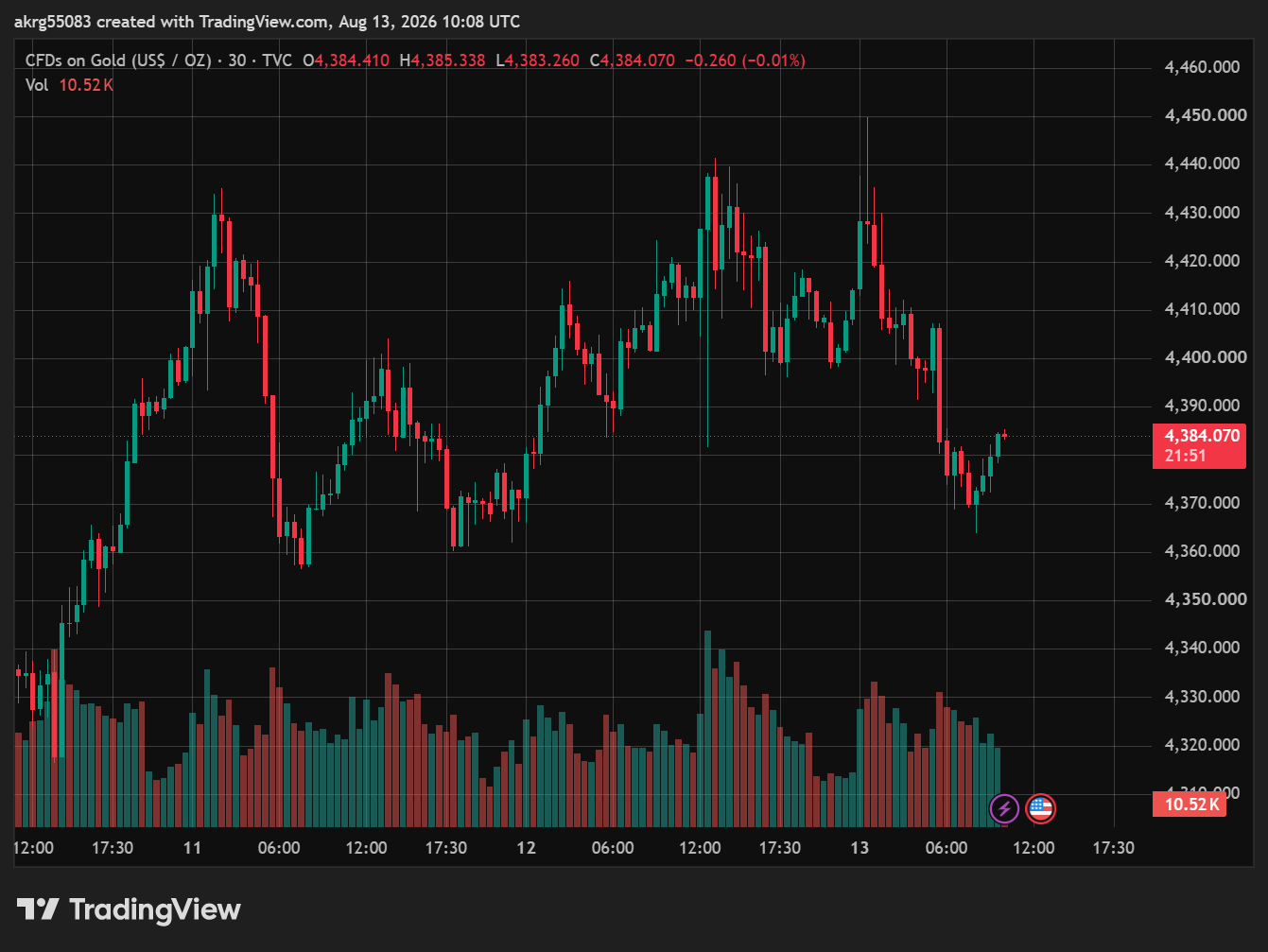
Task: Click the change value −0.260 (−0.01%)
Action: coord(744,61)
